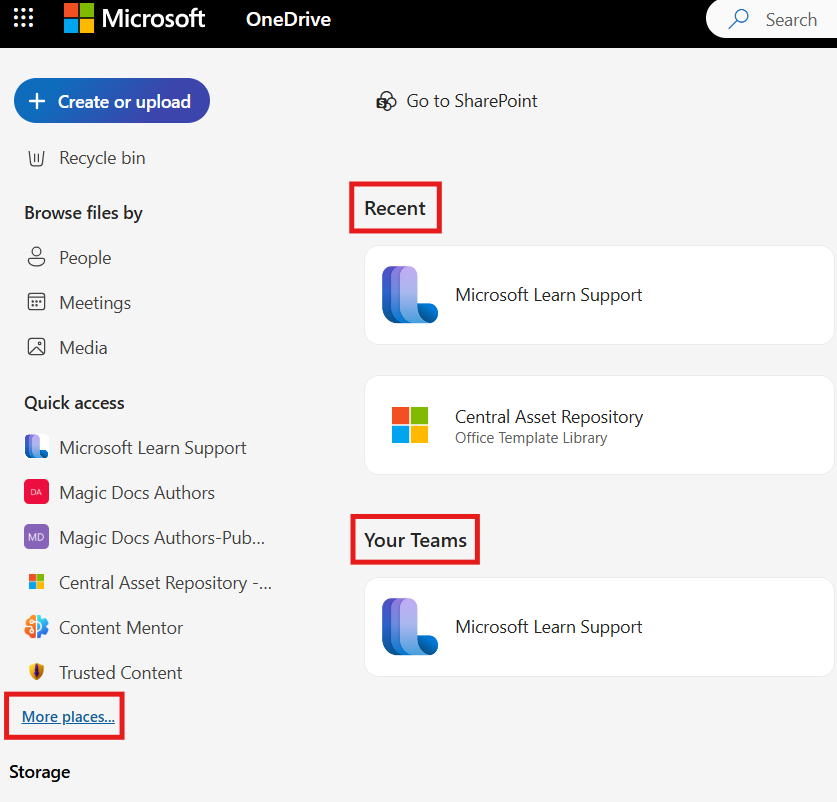
Task: Click the Trusted Content shield icon
Action: click(36, 672)
